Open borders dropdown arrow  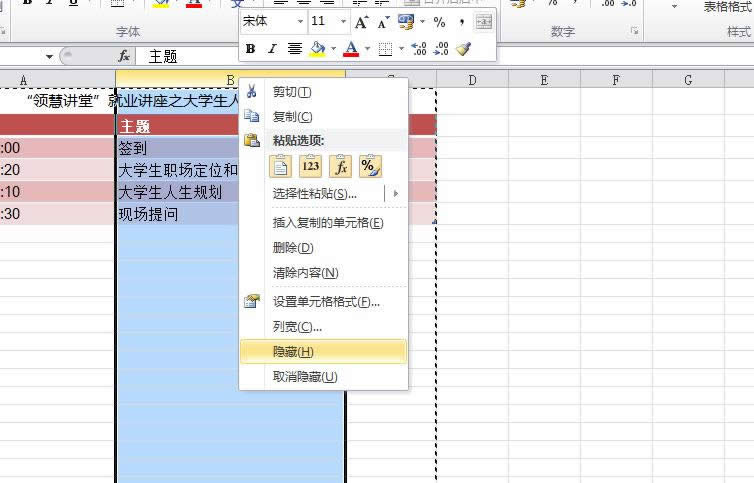[401, 49]
